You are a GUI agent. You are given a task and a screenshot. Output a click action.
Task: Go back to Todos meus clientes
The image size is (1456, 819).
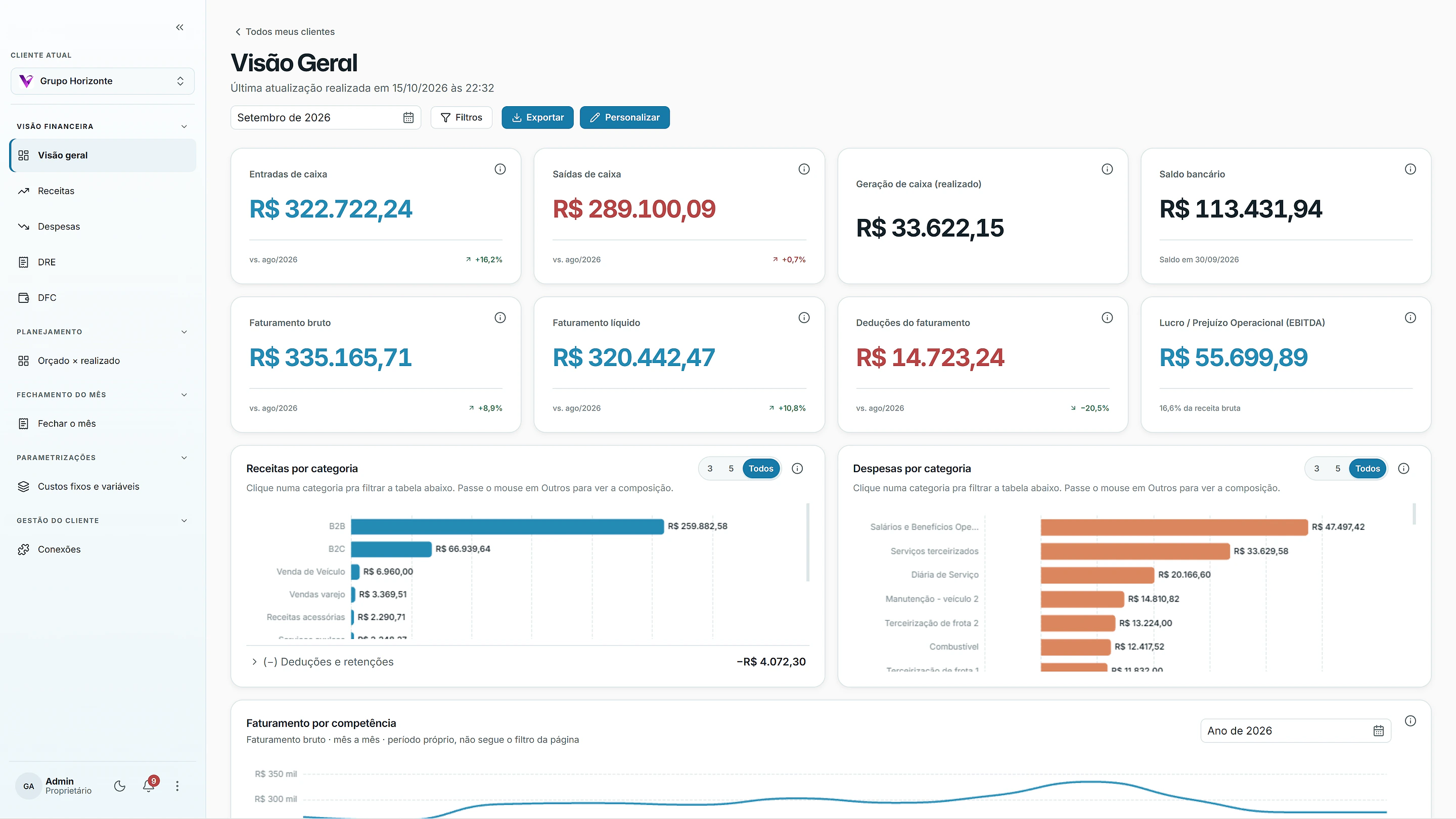click(x=284, y=32)
